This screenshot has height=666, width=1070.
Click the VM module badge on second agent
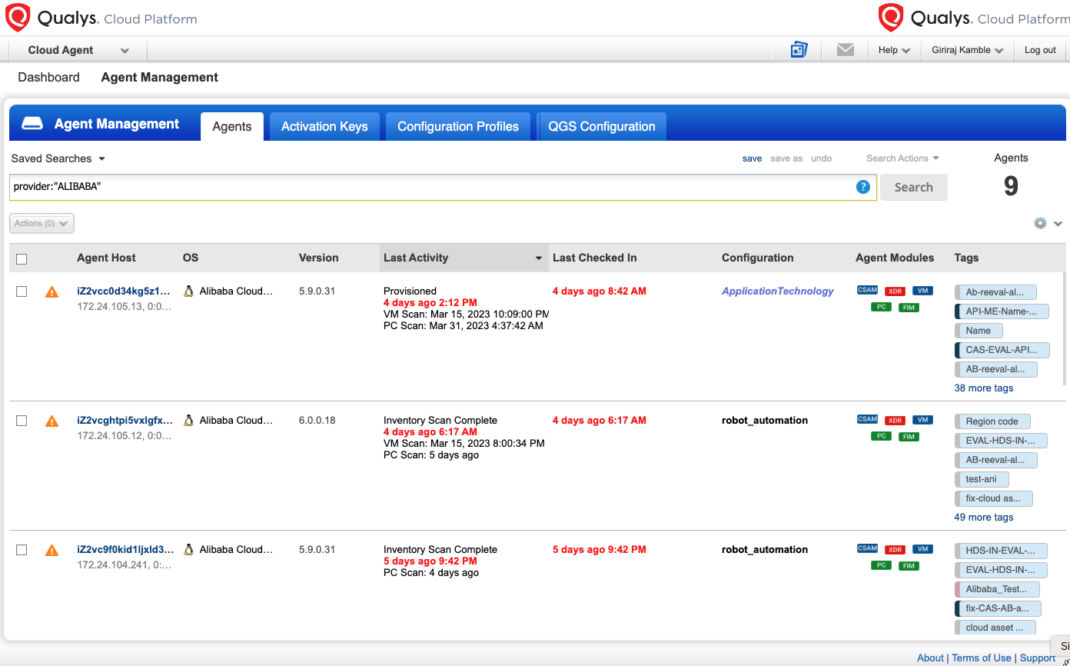(922, 420)
